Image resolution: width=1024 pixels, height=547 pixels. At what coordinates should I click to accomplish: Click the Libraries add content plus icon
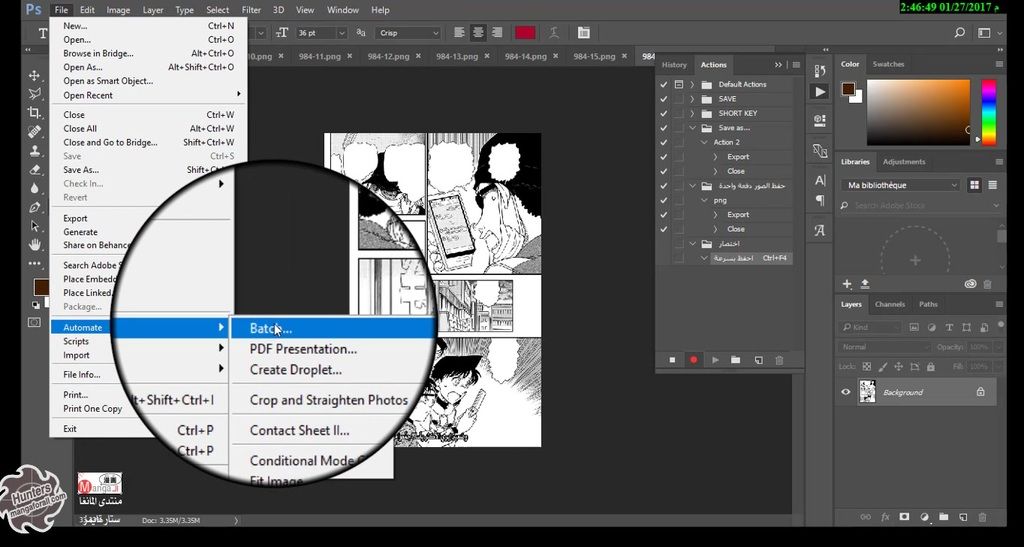tap(847, 284)
